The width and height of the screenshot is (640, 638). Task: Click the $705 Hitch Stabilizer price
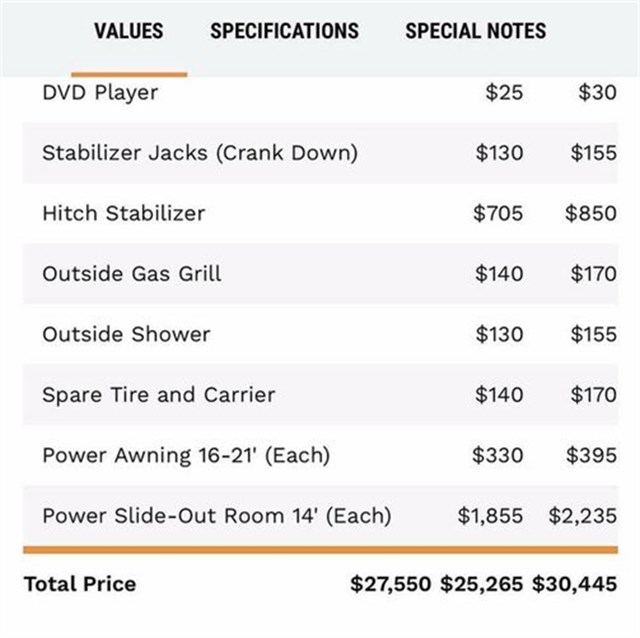coord(498,213)
